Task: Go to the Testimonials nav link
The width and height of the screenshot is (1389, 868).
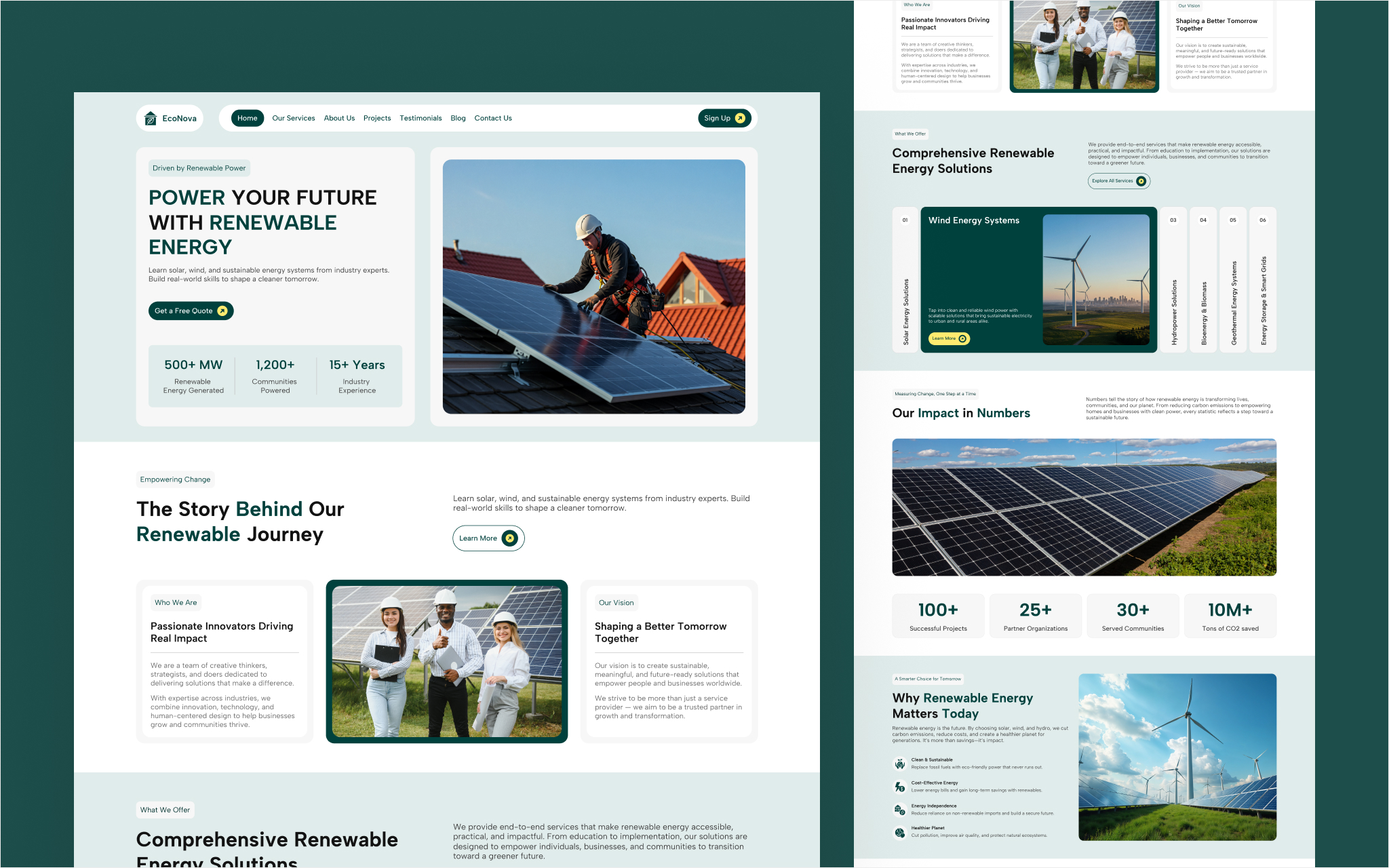Action: pos(420,118)
